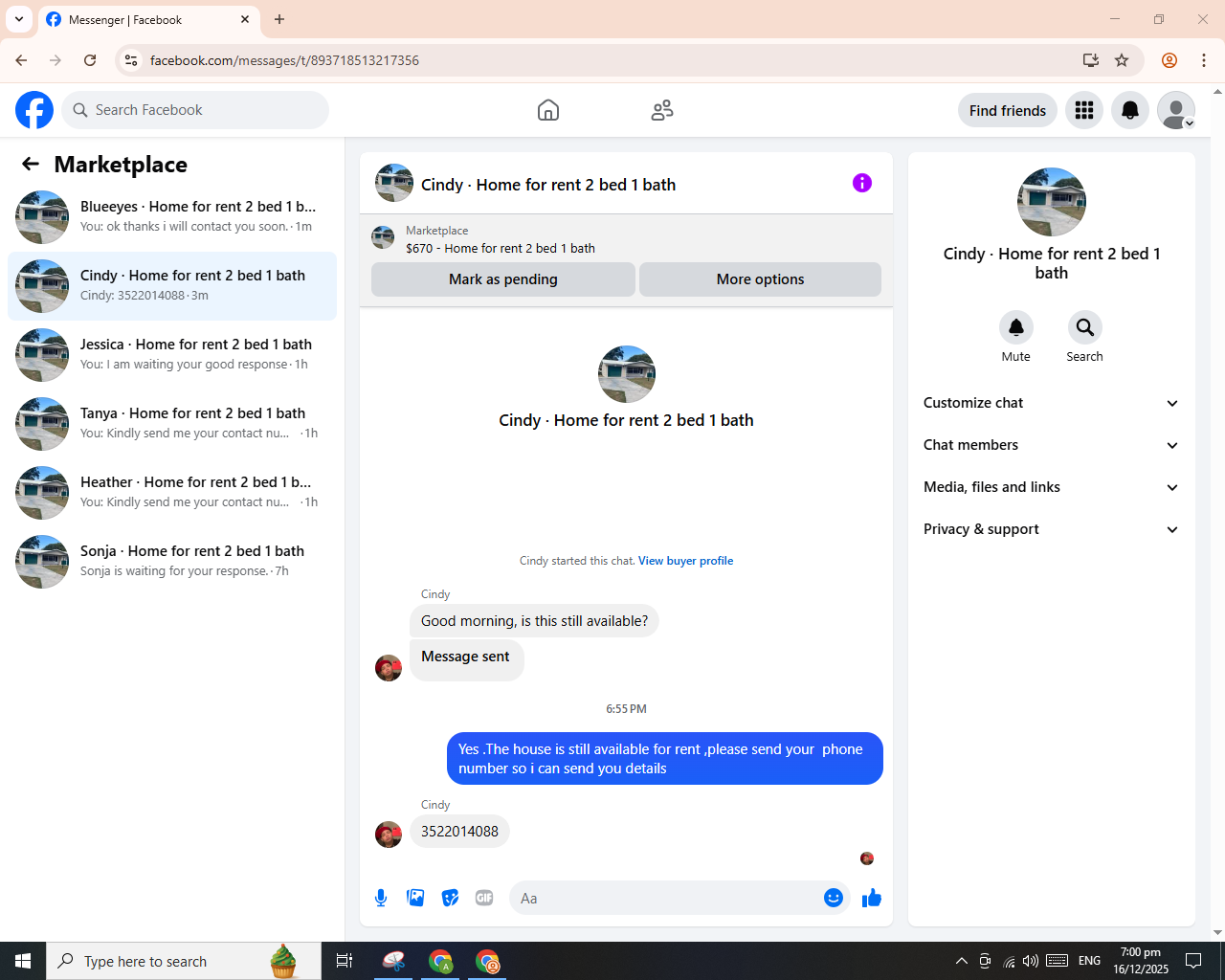Screen dimensions: 1225x980
Task: Attach a photo file icon
Action: coord(415,898)
